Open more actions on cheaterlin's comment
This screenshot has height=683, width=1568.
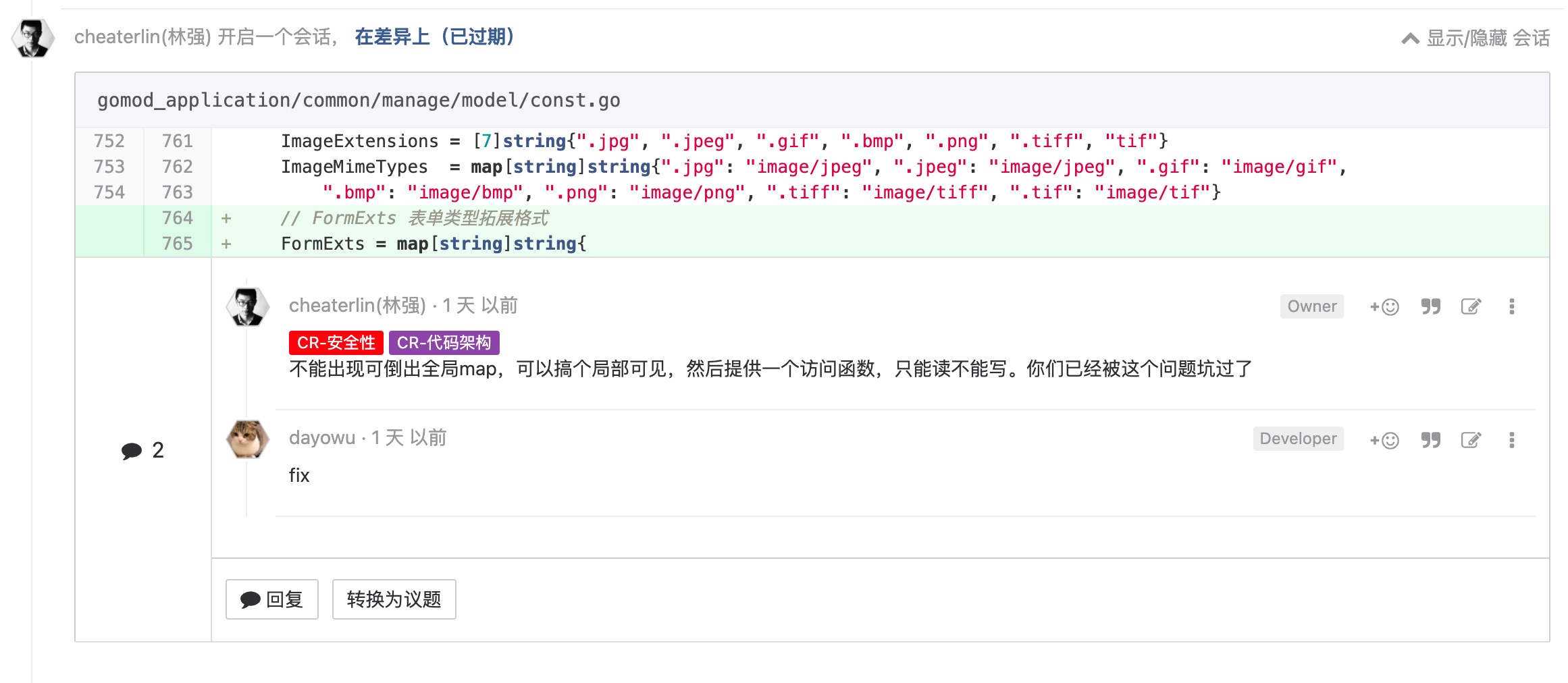click(x=1512, y=307)
